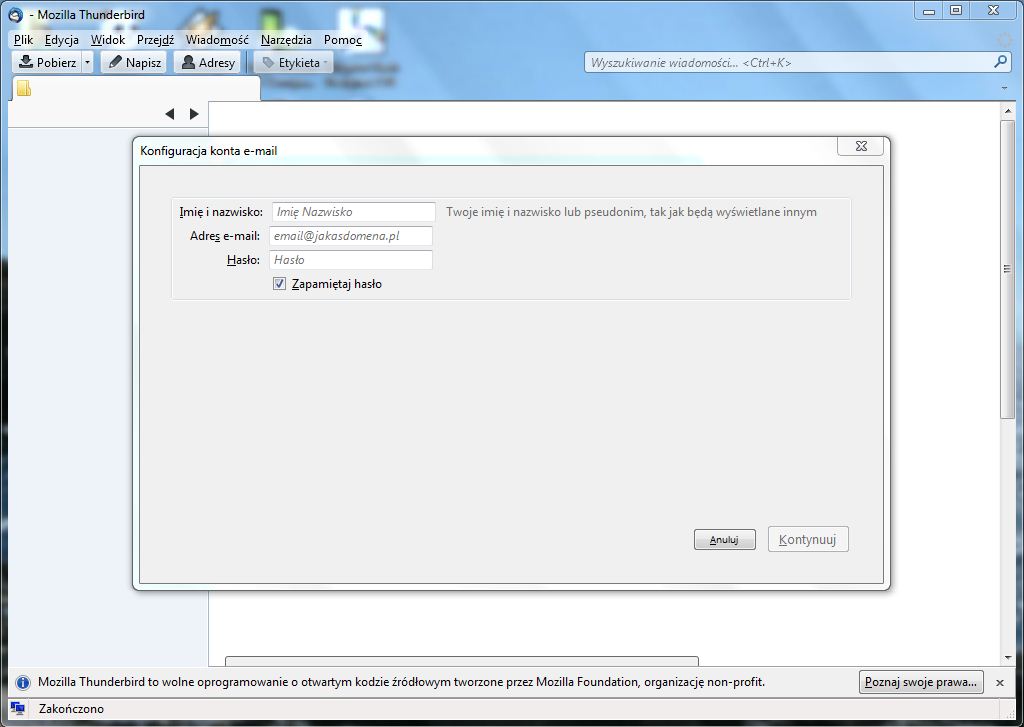Open the Etykieta dropdown arrow

pyautogui.click(x=327, y=61)
